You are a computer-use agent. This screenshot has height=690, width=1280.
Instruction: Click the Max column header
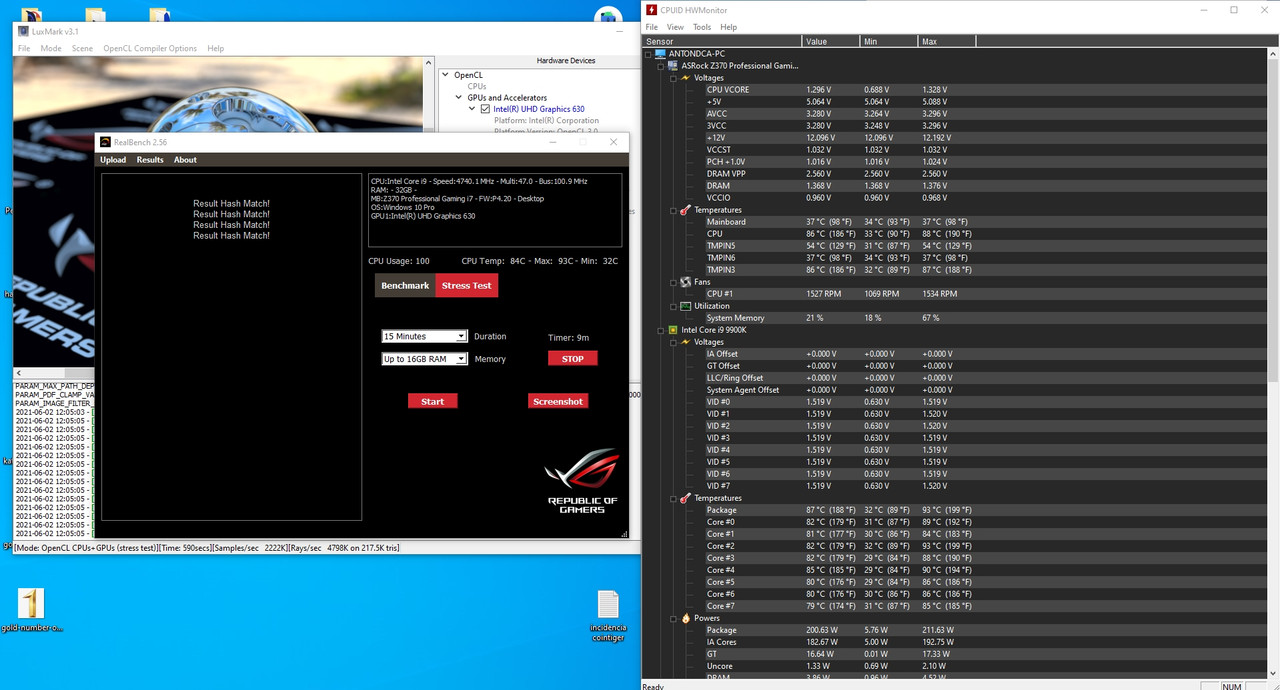[947, 41]
